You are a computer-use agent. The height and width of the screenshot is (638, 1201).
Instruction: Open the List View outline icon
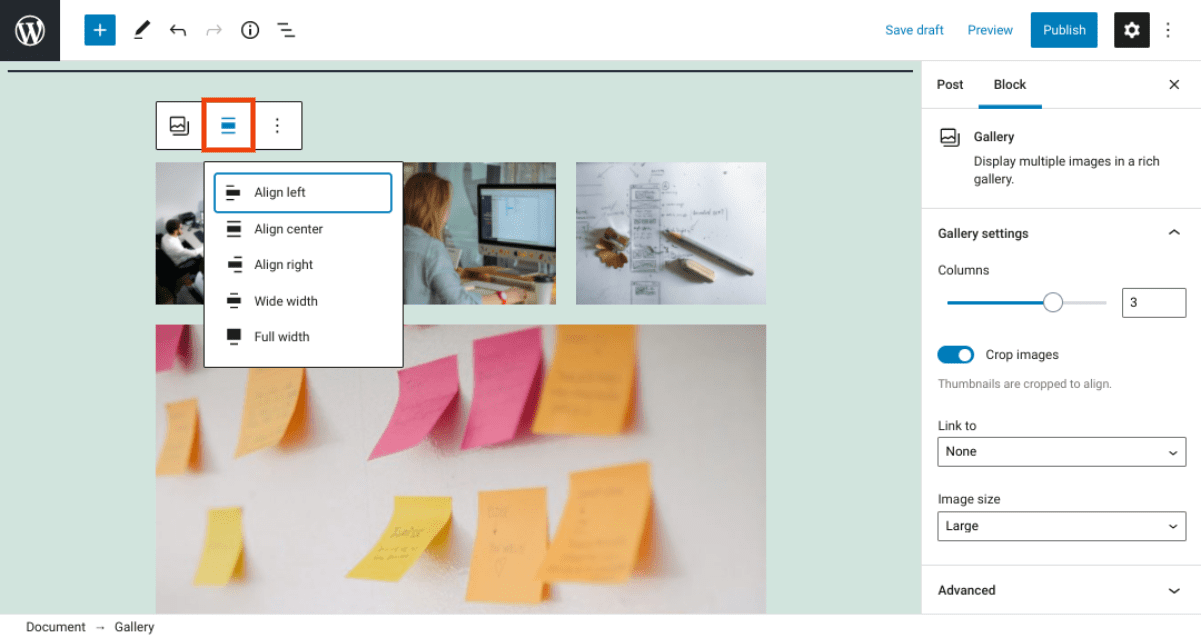pos(286,30)
